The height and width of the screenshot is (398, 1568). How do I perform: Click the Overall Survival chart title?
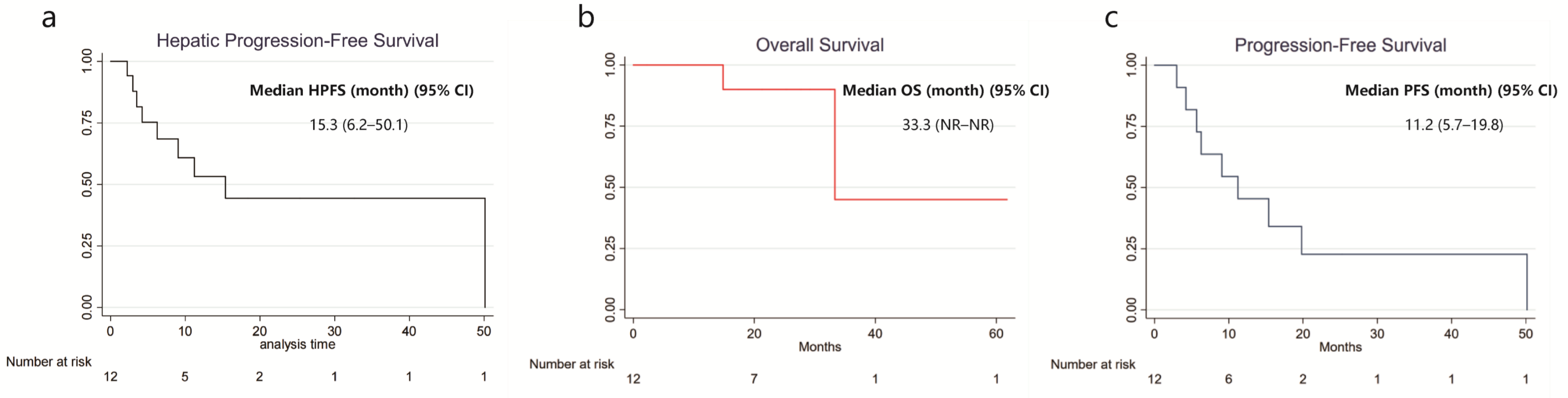tap(819, 45)
